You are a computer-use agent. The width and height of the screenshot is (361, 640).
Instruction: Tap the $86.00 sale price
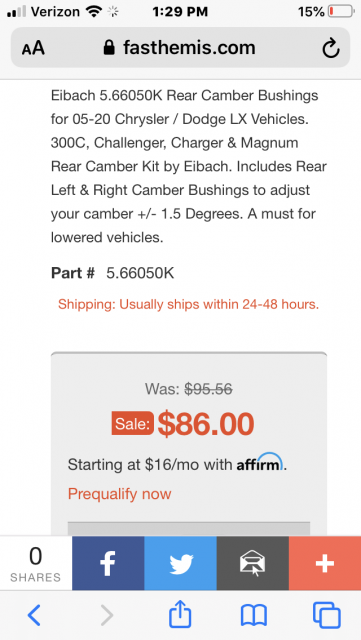(x=206, y=424)
